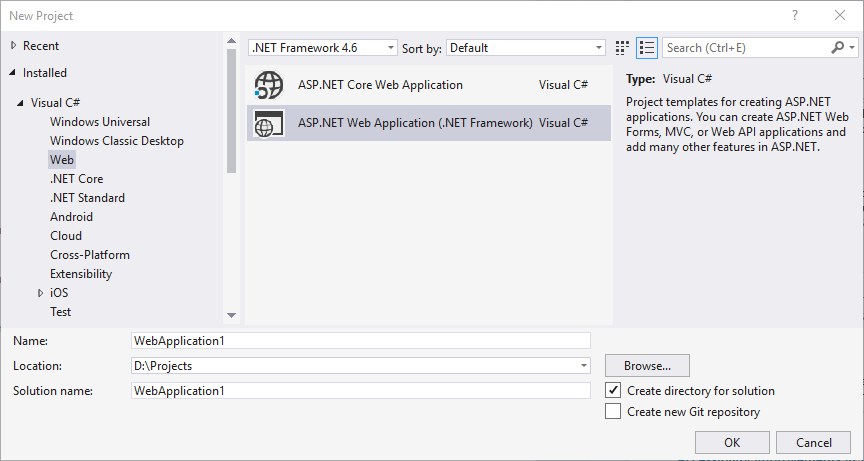Open the Location path dropdown

[584, 366]
